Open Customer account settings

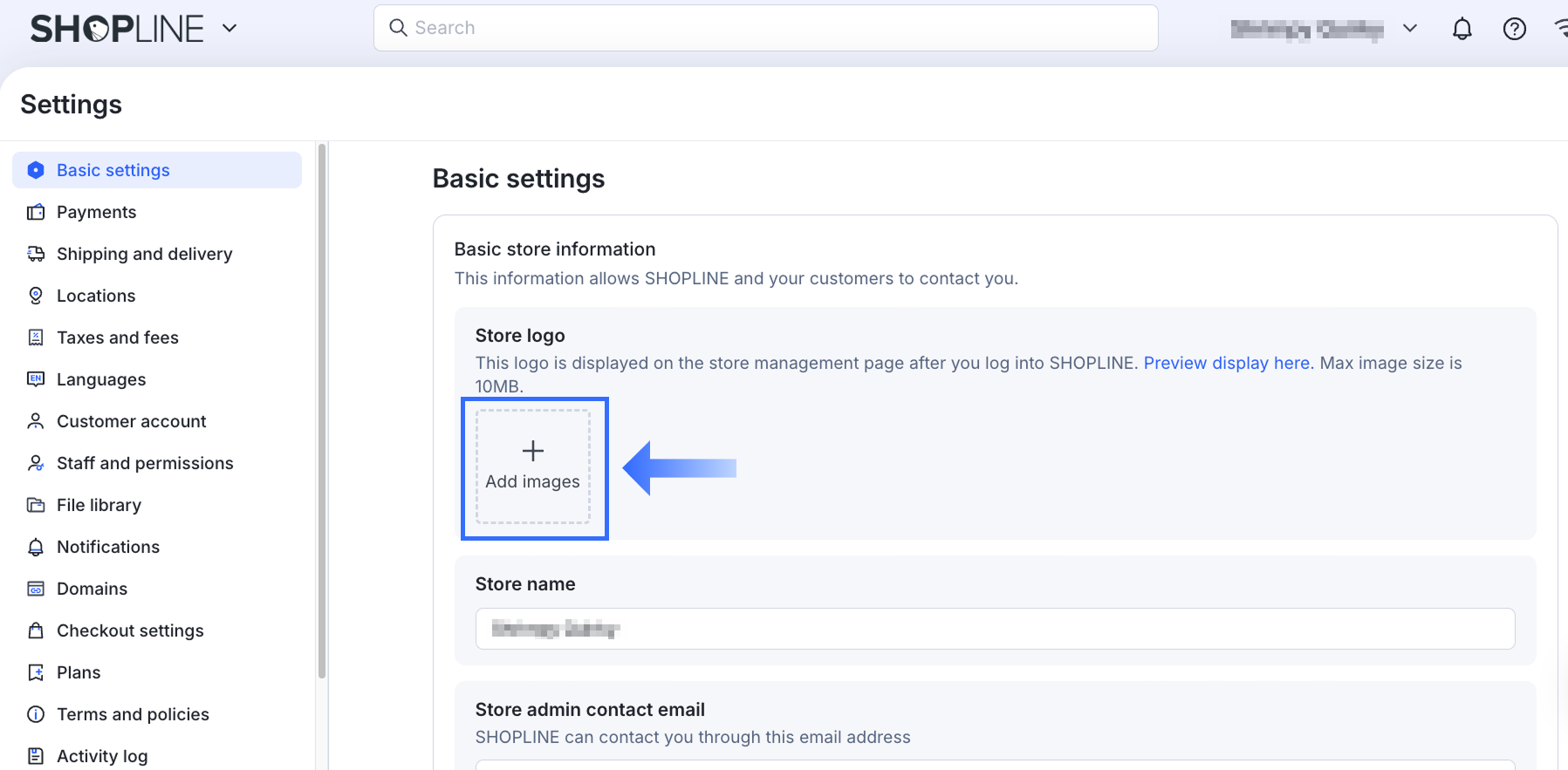(131, 421)
